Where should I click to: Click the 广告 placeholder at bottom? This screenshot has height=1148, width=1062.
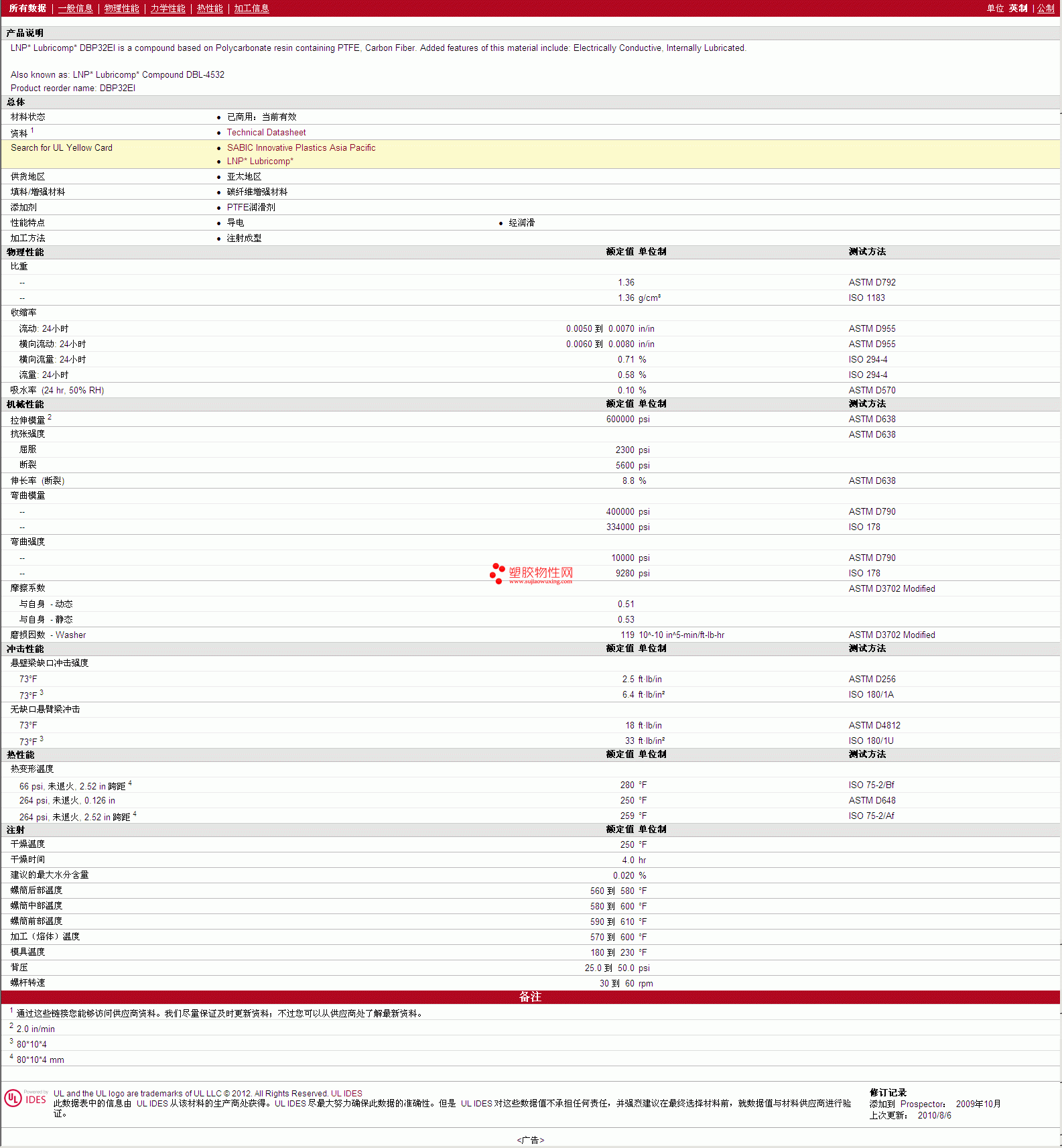pyautogui.click(x=531, y=1140)
